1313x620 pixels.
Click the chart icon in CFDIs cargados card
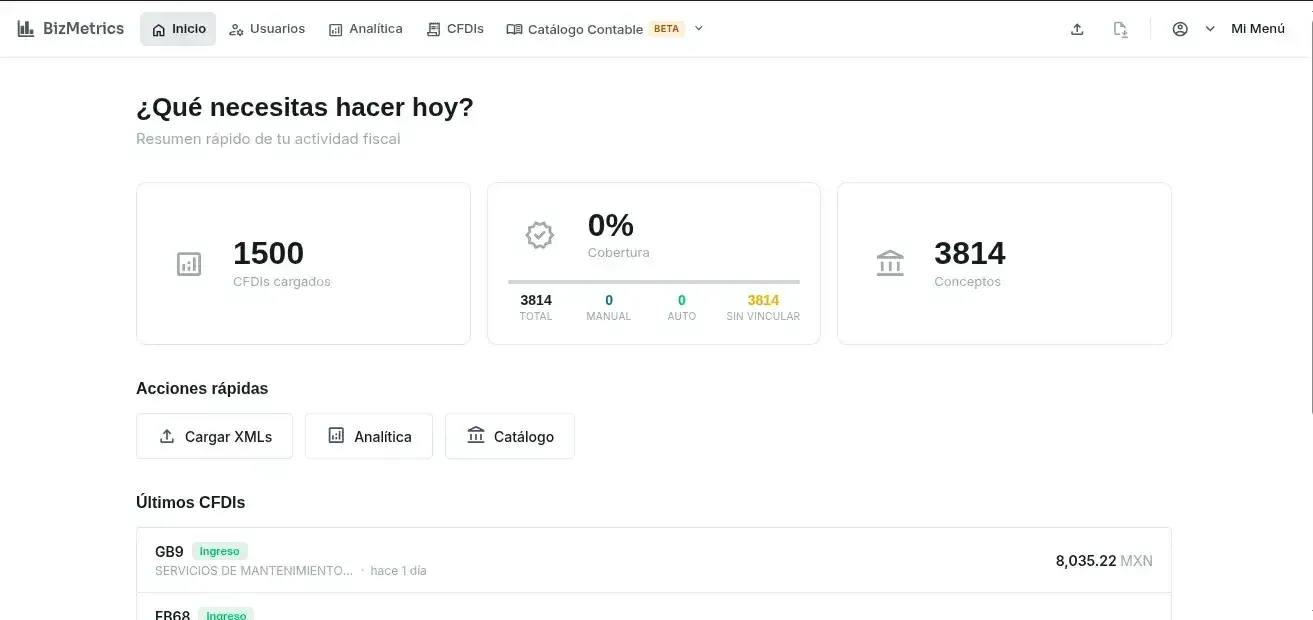click(189, 264)
